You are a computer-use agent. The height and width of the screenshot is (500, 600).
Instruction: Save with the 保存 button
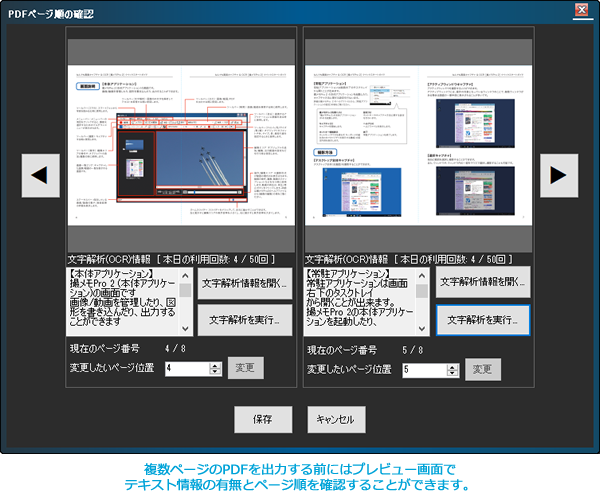pos(263,419)
